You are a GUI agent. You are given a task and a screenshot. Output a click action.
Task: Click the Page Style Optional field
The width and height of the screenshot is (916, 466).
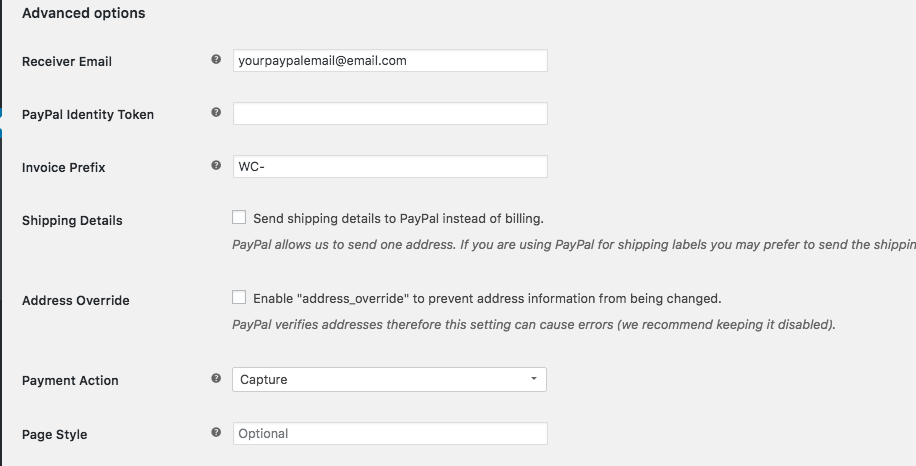coord(390,433)
